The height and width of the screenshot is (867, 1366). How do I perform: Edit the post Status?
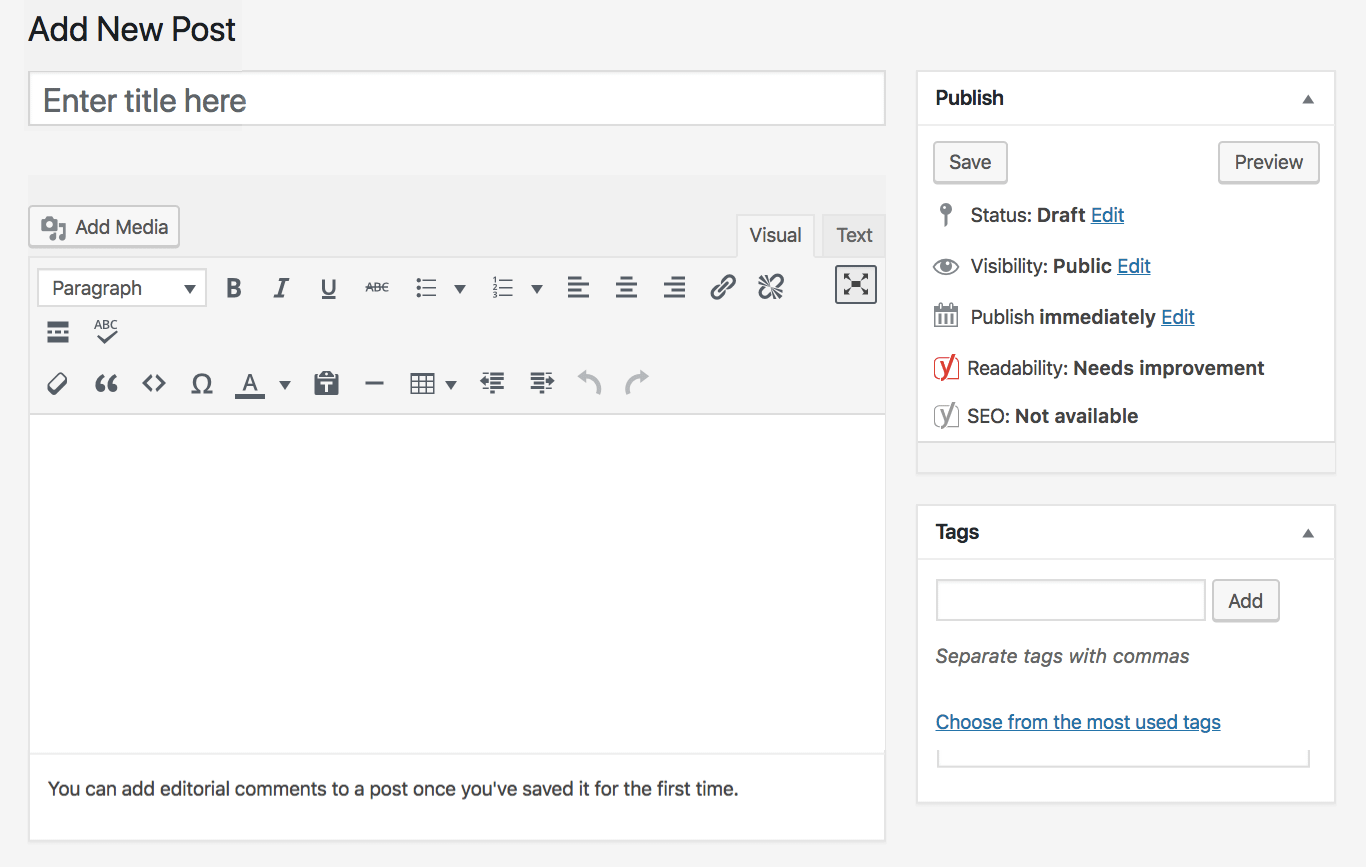pos(1107,215)
